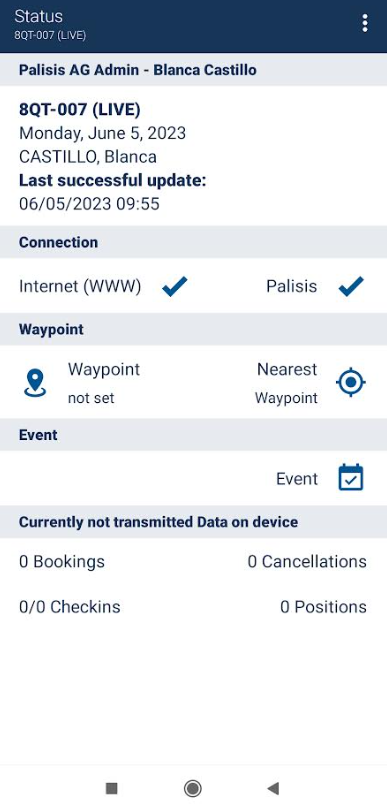Select the 'Waypoint not set' entry
Viewport: 387px width, 810px height.
104,383
